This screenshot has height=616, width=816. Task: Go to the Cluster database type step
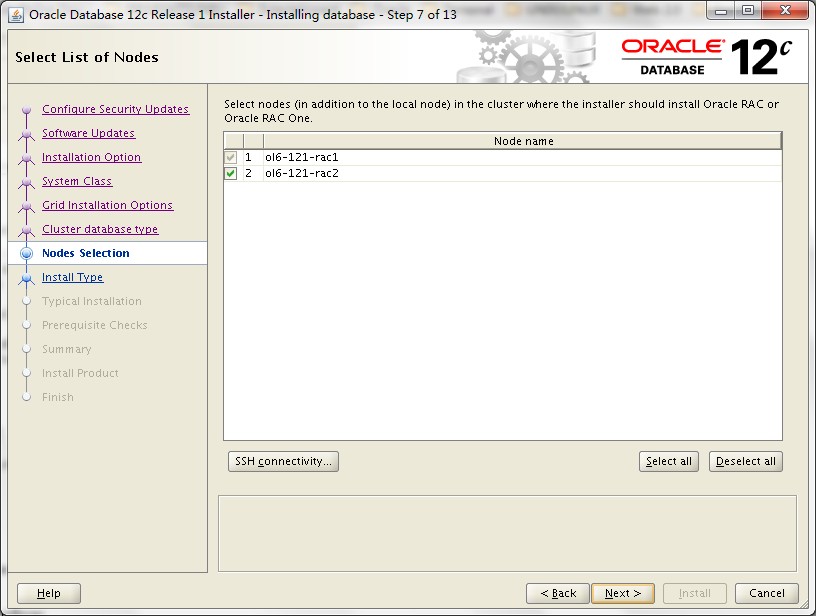[x=100, y=229]
